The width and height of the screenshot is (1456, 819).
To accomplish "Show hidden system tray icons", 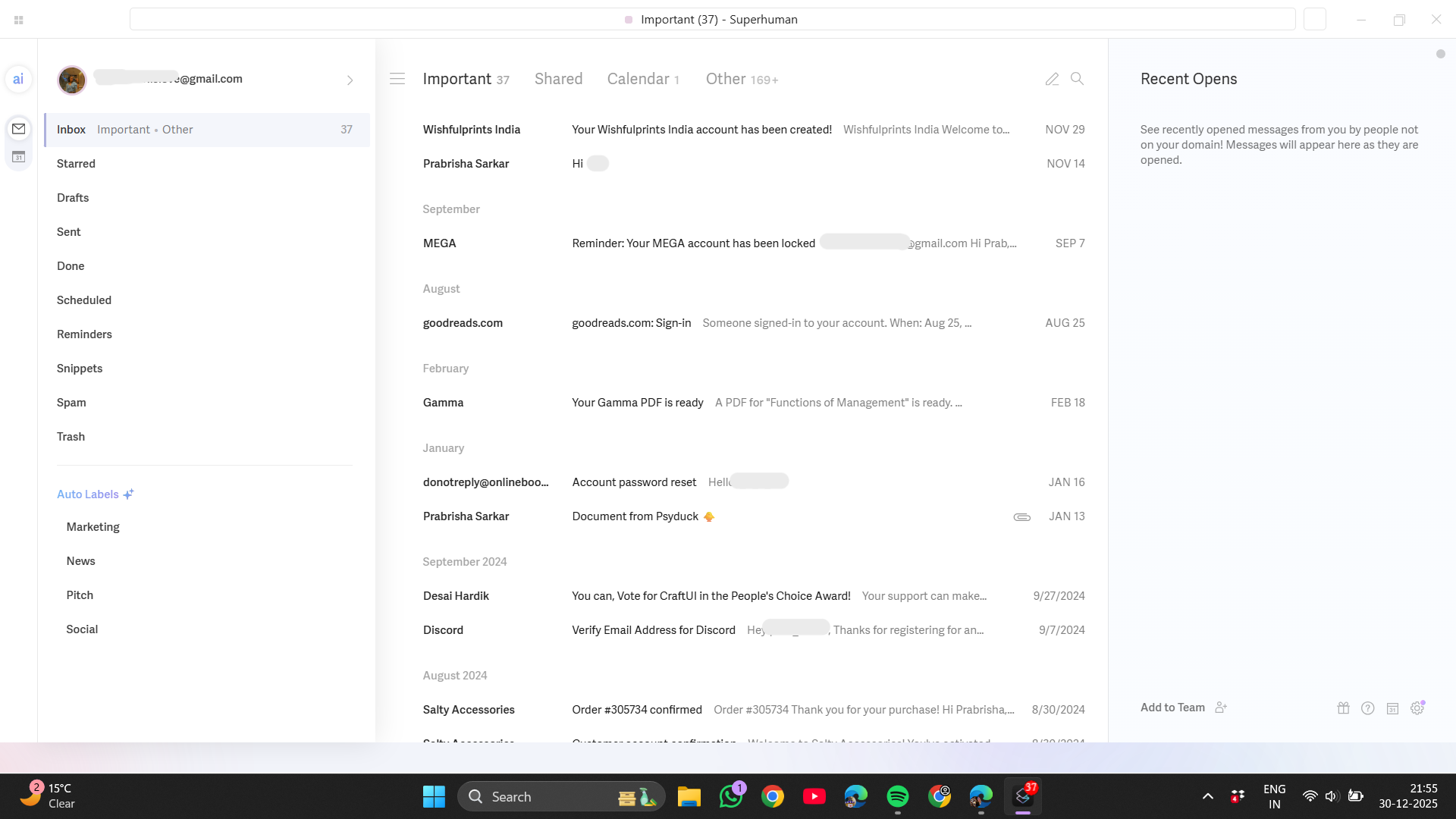I will 1208,796.
